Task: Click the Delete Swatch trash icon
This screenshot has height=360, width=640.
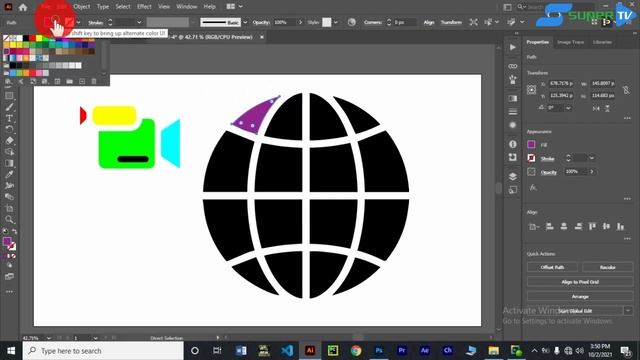Action: [94, 81]
